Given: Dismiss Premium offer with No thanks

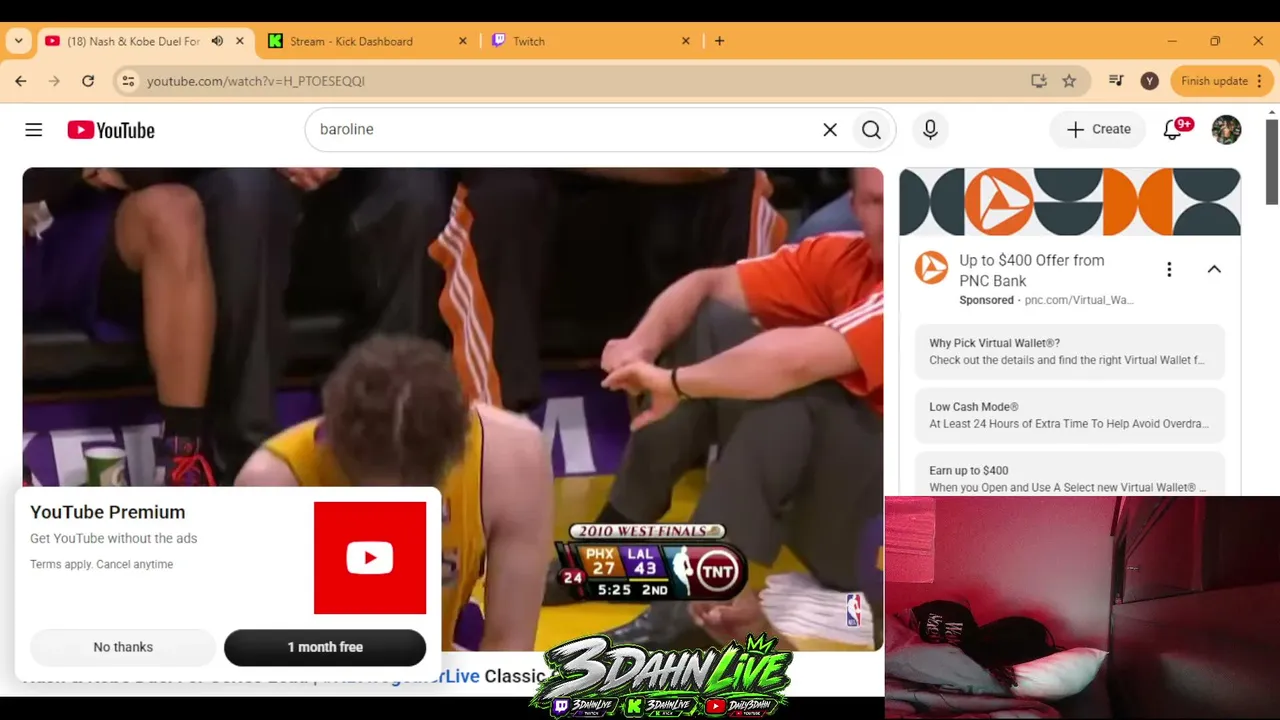Looking at the screenshot, I should 123,647.
